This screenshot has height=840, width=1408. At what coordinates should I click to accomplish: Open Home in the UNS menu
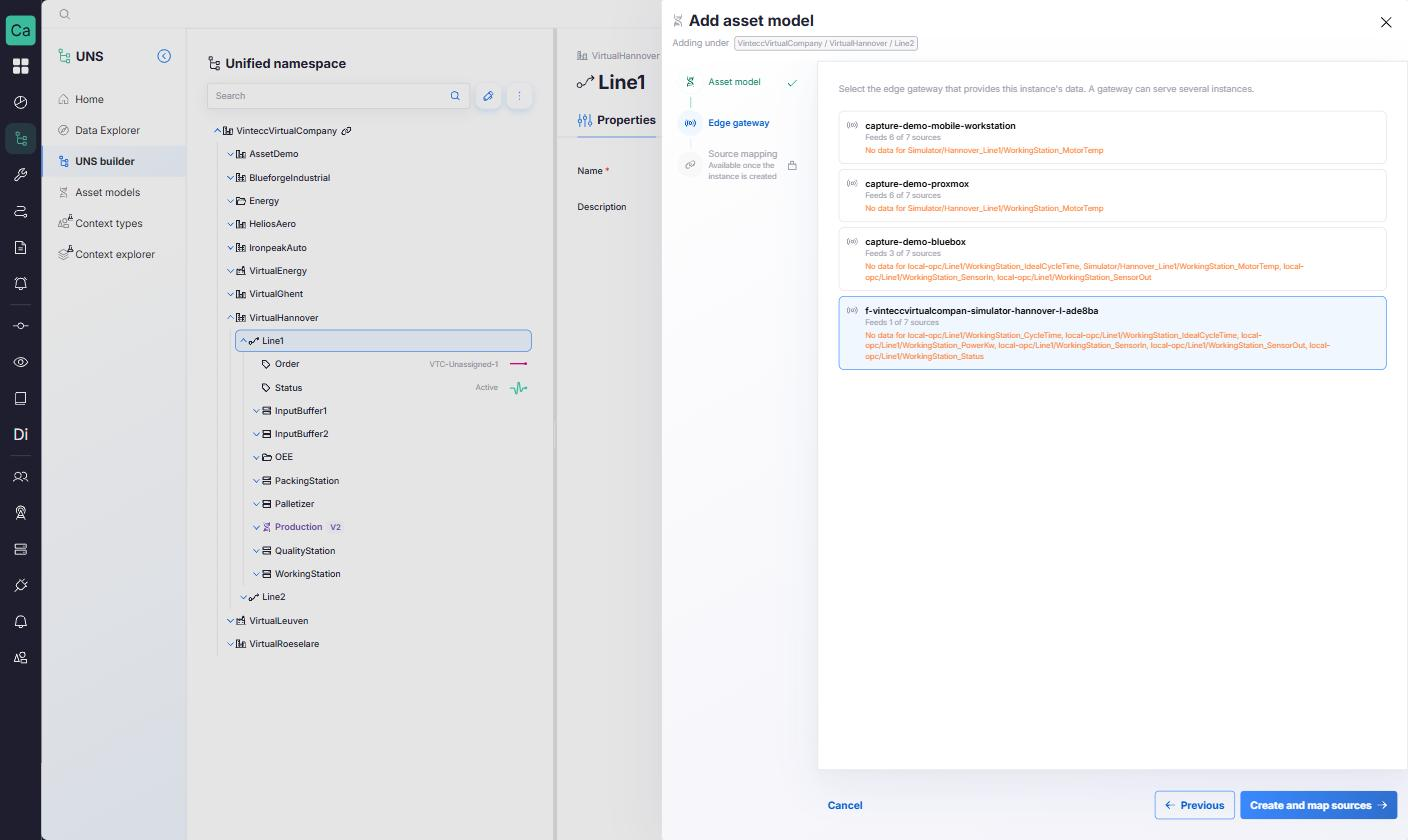[114, 99]
